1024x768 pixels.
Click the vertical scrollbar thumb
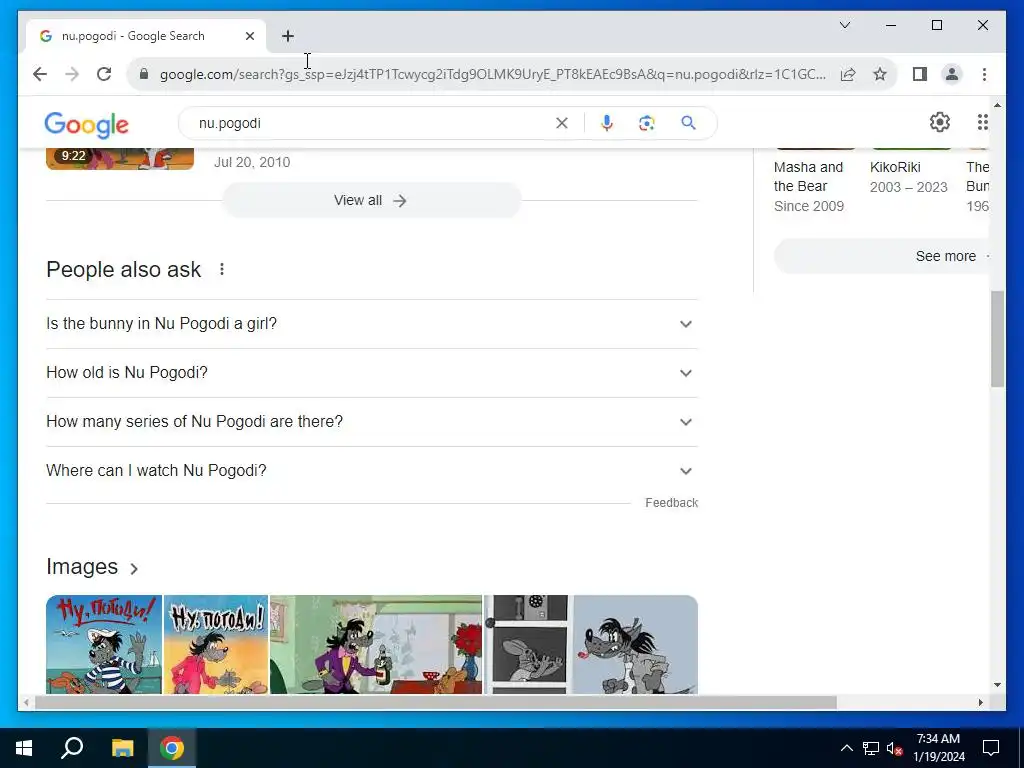pos(997,339)
